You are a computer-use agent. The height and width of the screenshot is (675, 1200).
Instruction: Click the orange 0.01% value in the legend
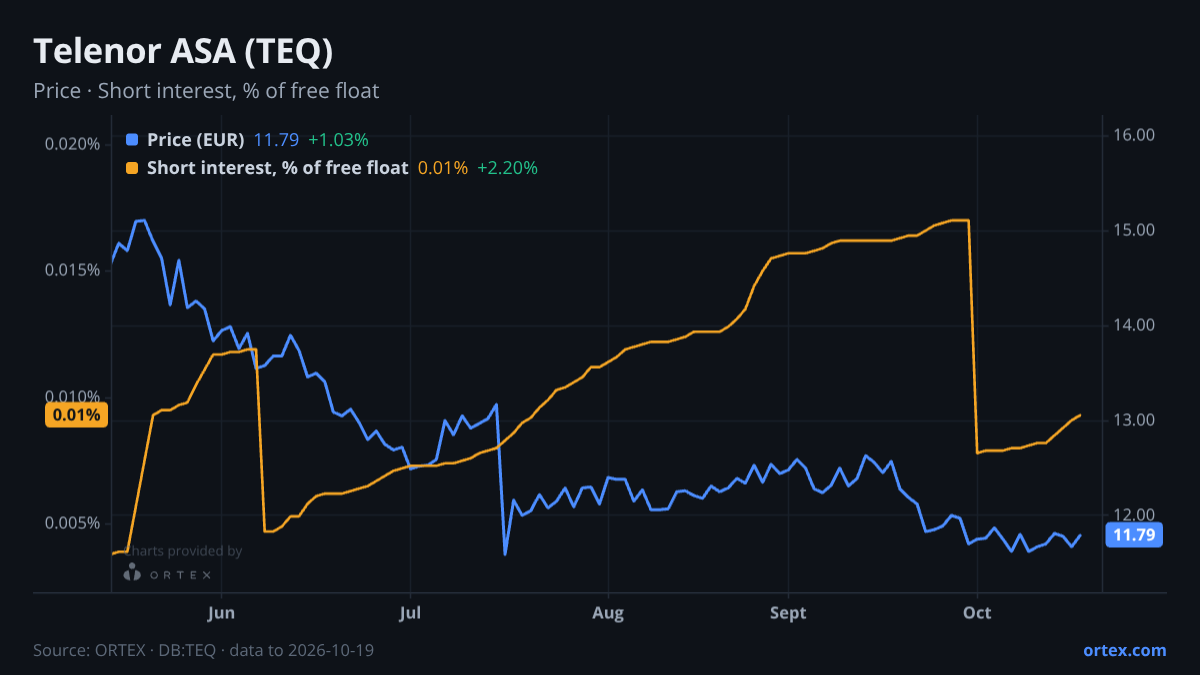[x=443, y=168]
